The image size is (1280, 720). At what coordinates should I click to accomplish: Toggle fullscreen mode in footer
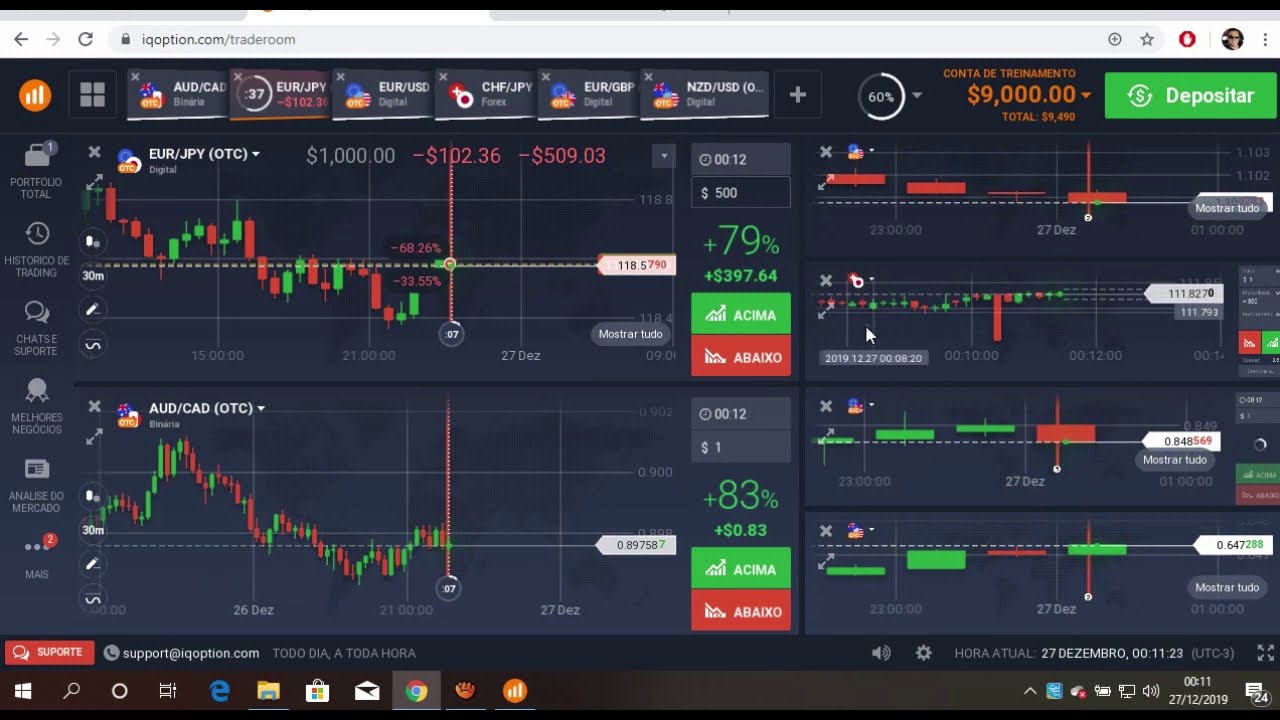(1265, 653)
